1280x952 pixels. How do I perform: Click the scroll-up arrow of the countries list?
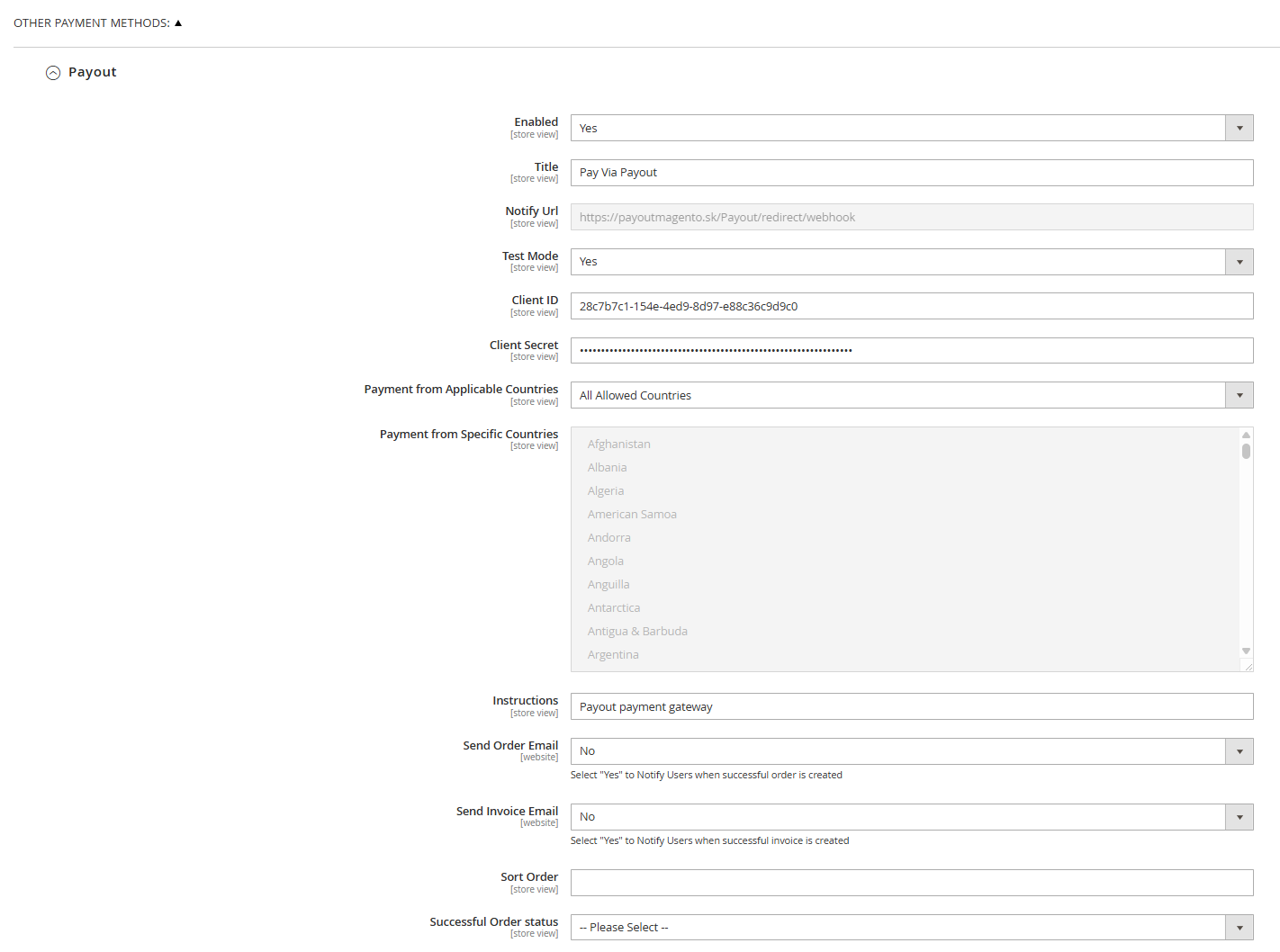point(1246,435)
